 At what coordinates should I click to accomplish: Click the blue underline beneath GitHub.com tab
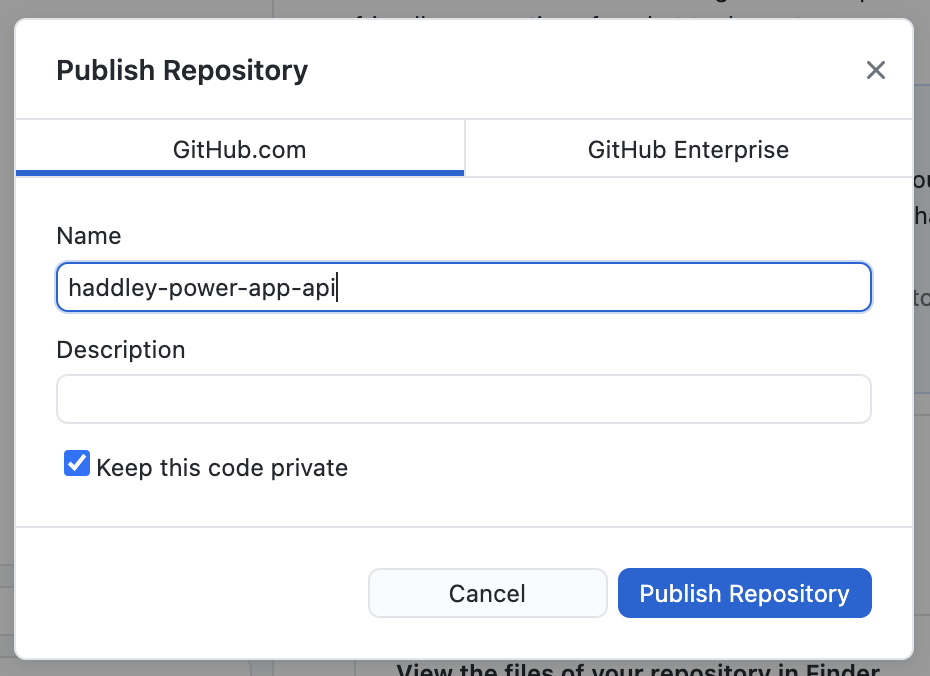[x=240, y=173]
